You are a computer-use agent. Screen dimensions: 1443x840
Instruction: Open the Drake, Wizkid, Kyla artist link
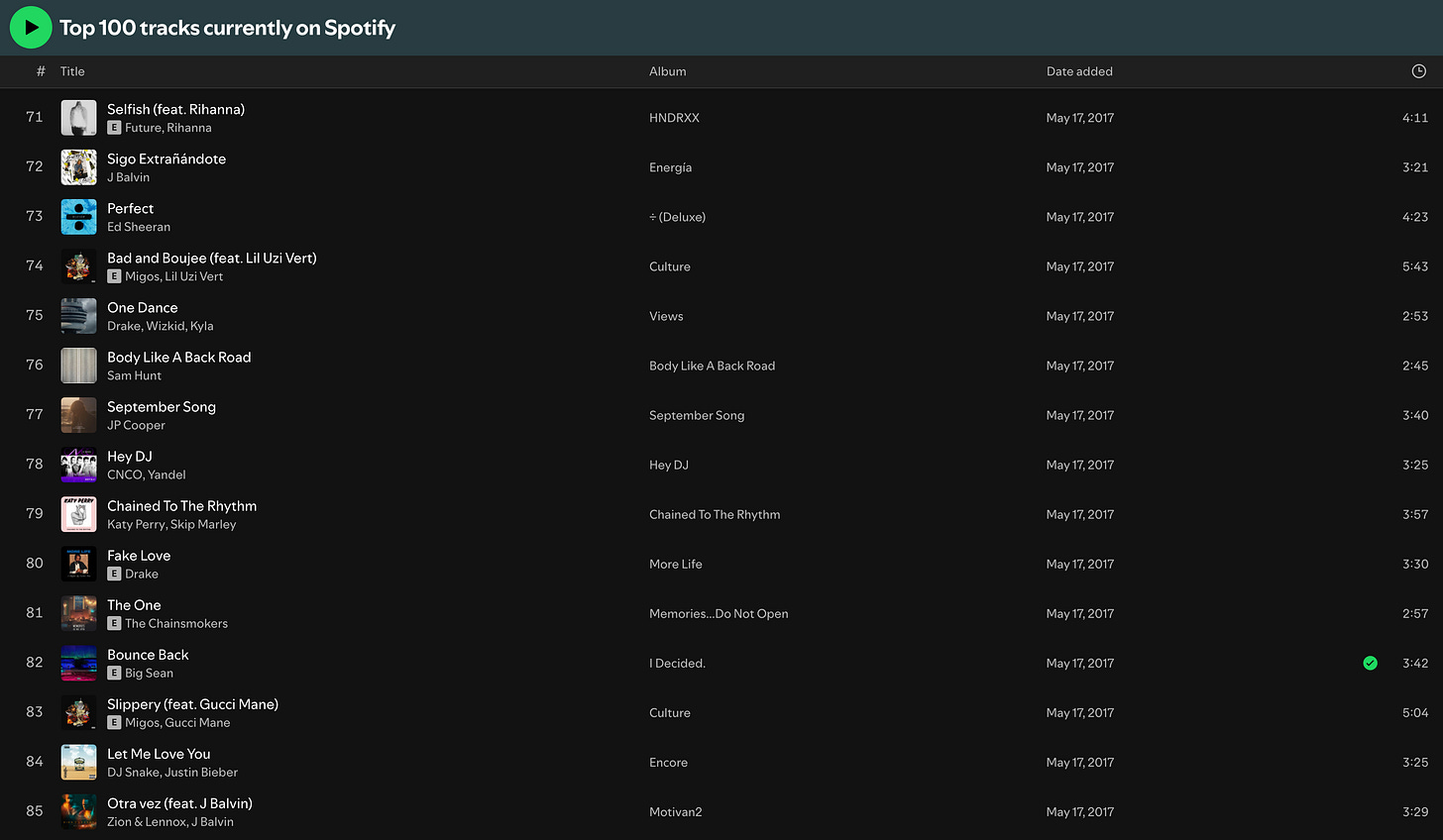pyautogui.click(x=160, y=326)
